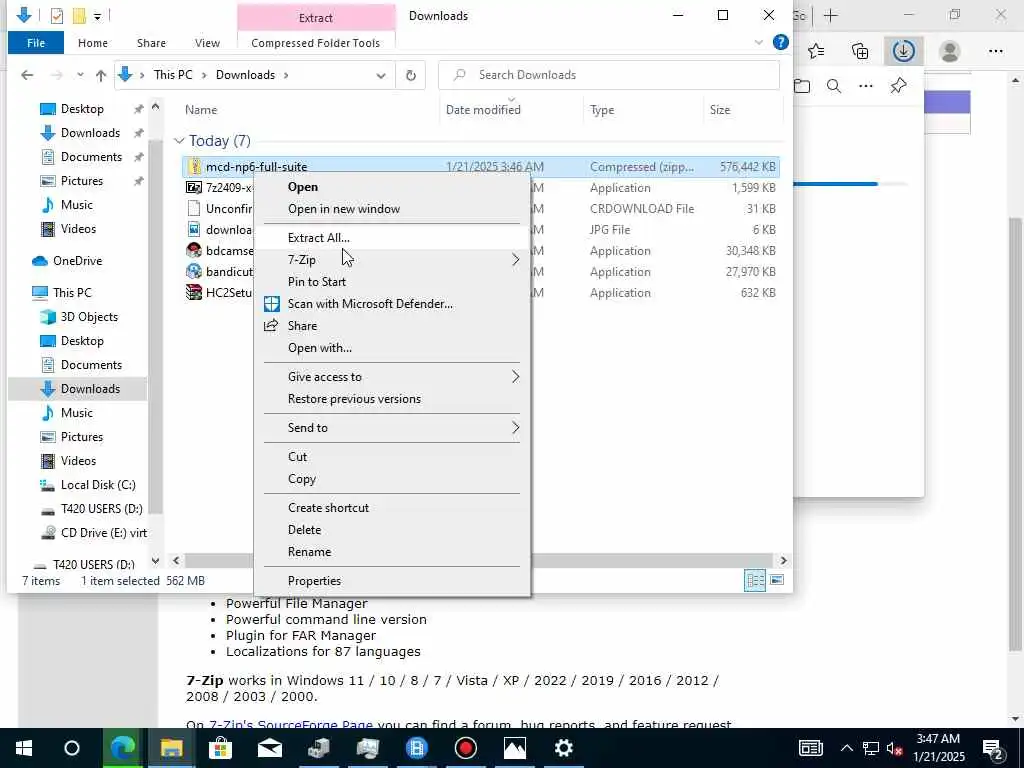Click This PC in address breadcrumb
Image resolution: width=1024 pixels, height=768 pixels.
pyautogui.click(x=172, y=75)
